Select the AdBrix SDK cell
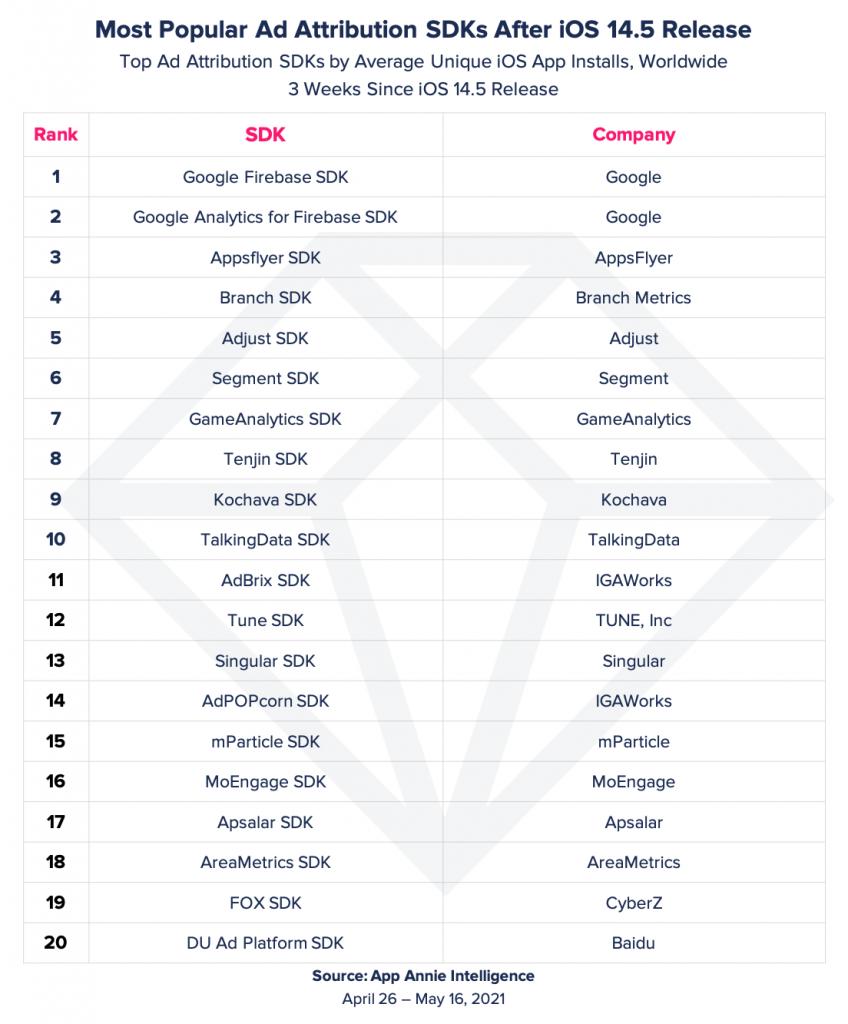Image resolution: width=848 pixels, height=1024 pixels. click(265, 580)
